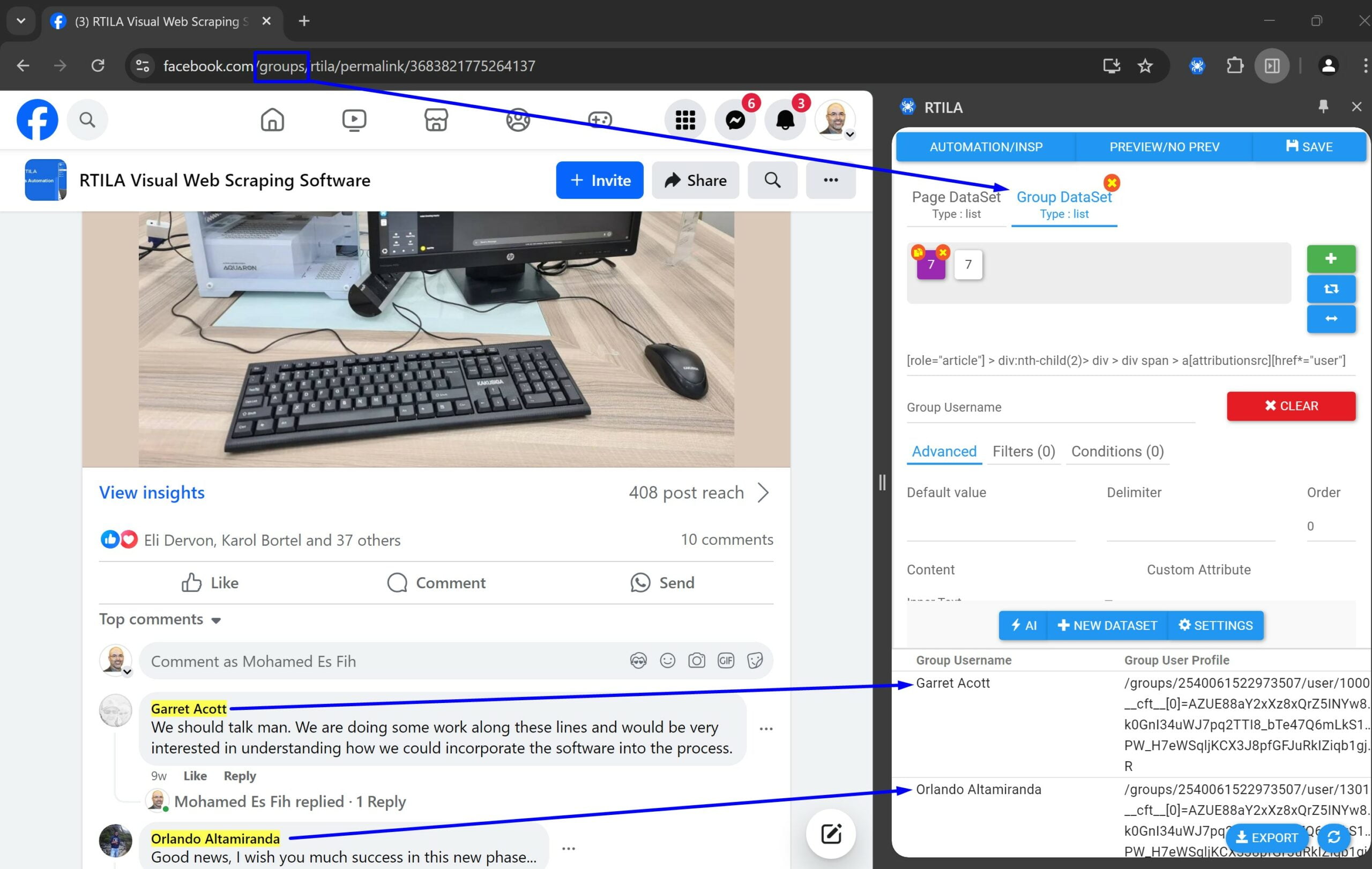Image resolution: width=1372 pixels, height=869 pixels.
Task: Attach a GIF to the comment
Action: 725,661
